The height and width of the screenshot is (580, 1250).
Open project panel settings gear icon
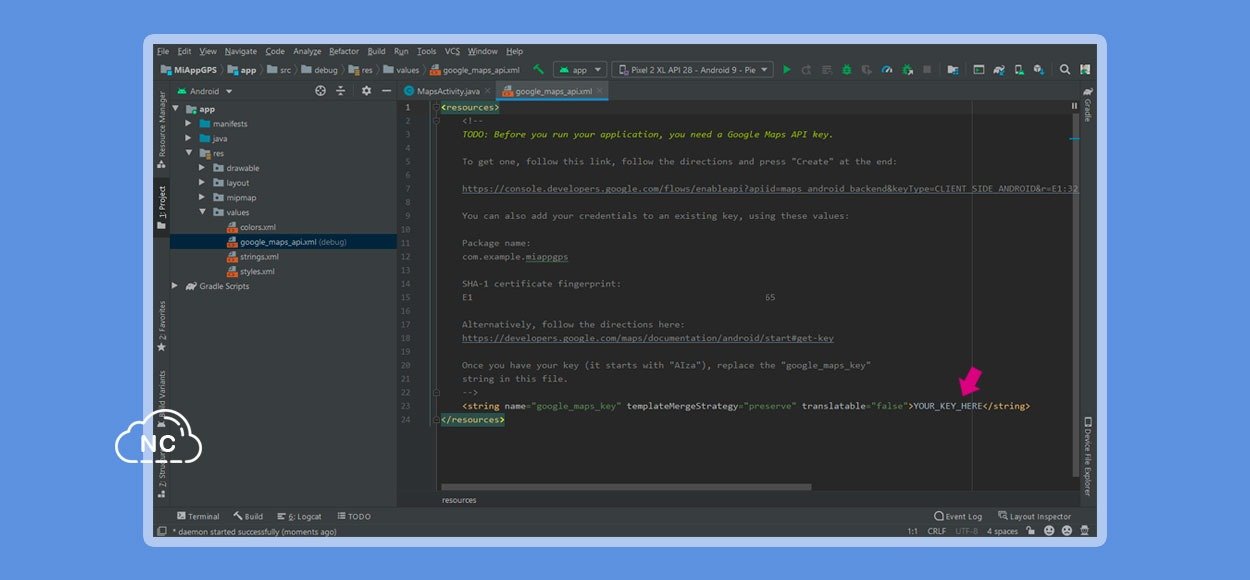(x=366, y=91)
